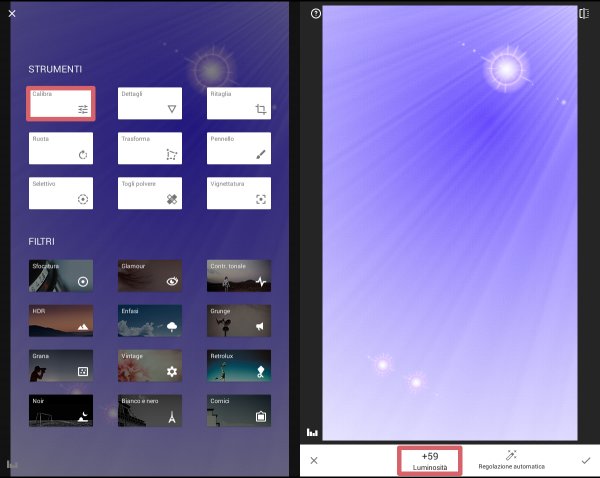Viewport: 600px width, 478px height.
Task: Open the Luminosità +59 parameter selector
Action: pos(430,460)
